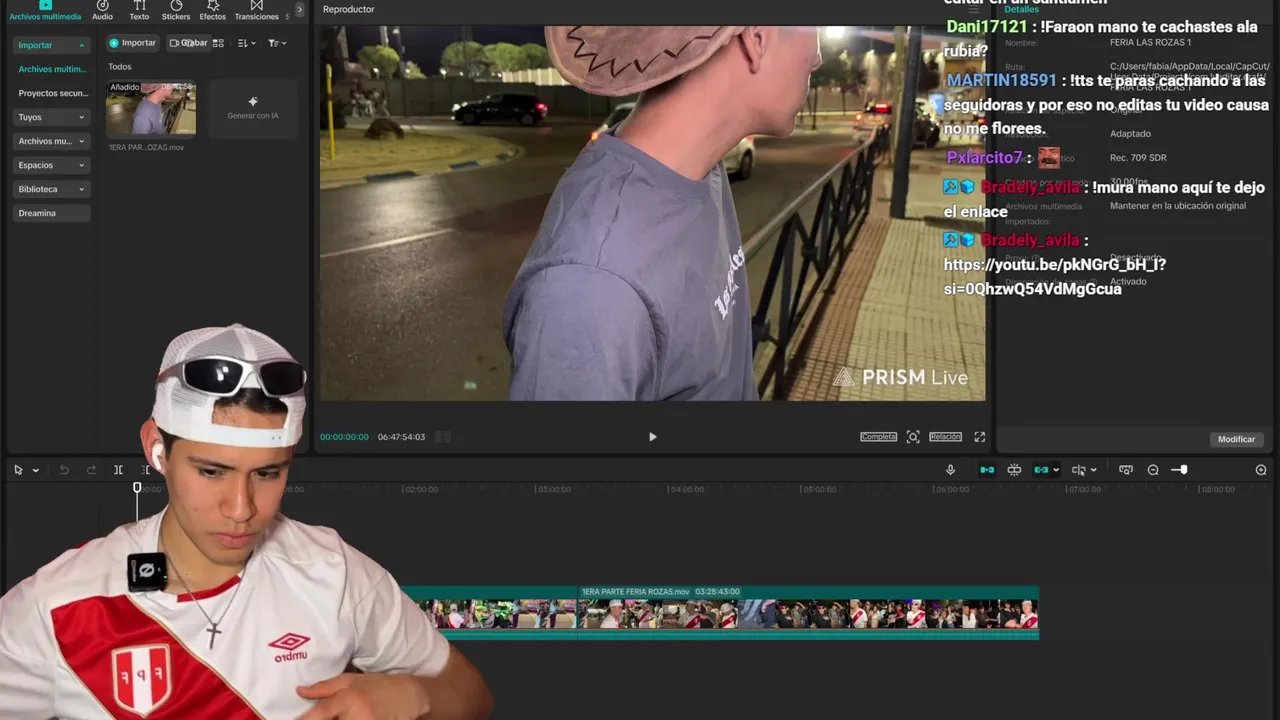Screen dimensions: 1280x720
Task: Click the timeline zoom slider handle
Action: point(1183,470)
